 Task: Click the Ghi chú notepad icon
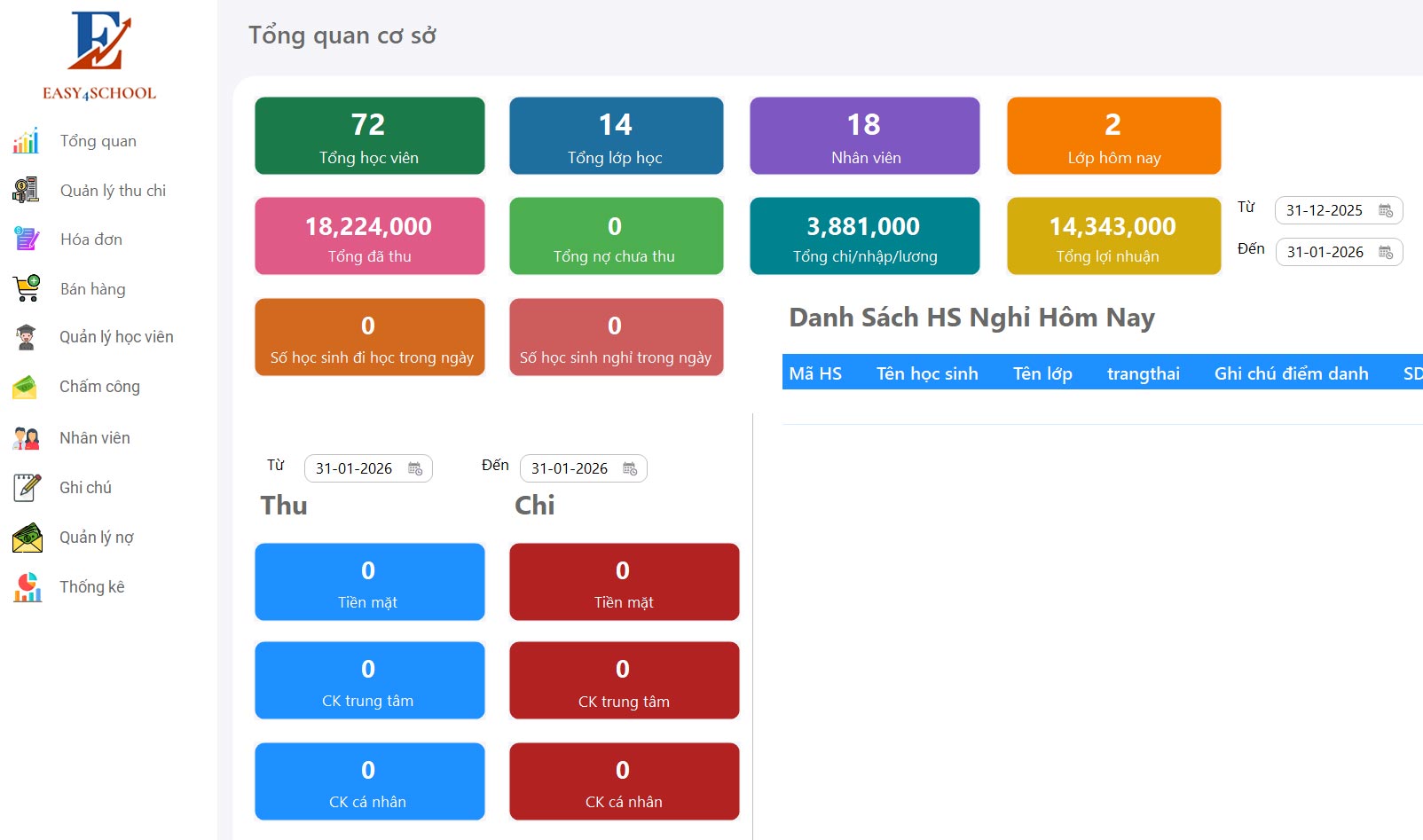pos(27,487)
